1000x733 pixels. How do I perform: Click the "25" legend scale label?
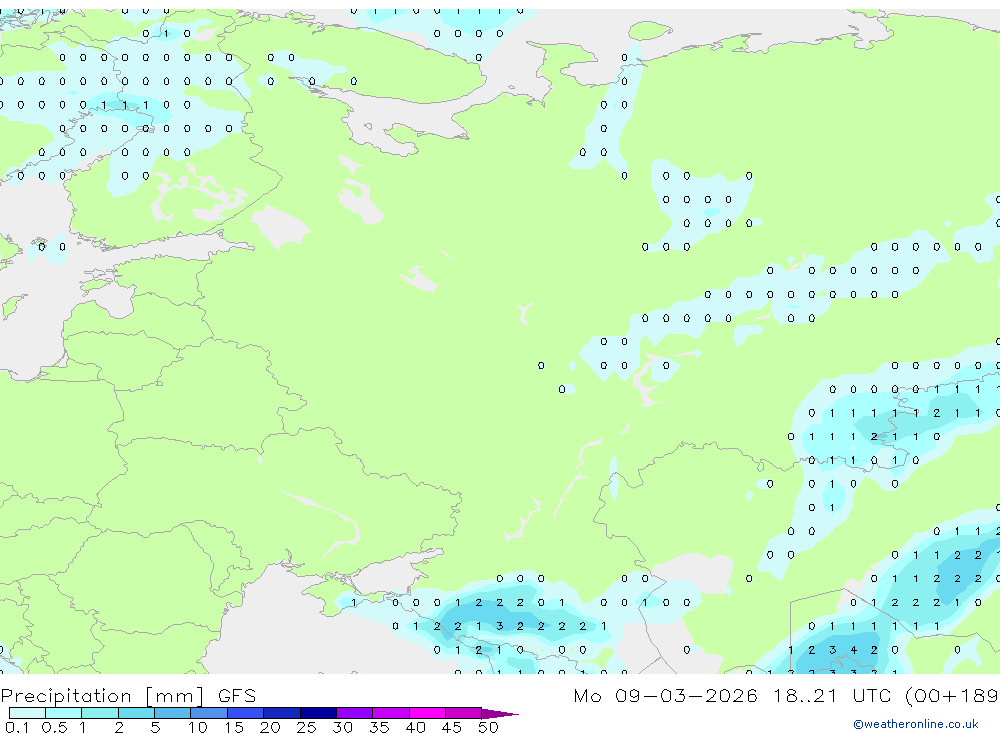(306, 727)
